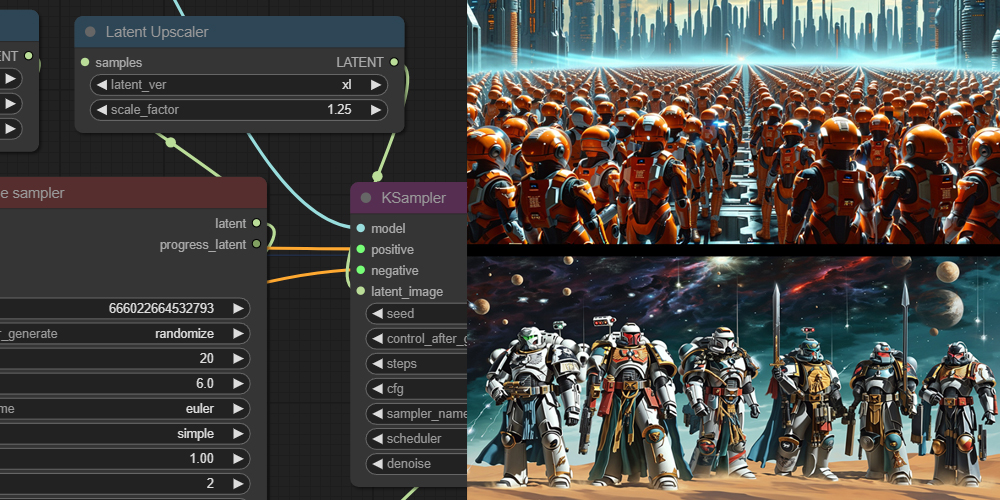Decrease scale_factor with the left arrow

tap(101, 110)
